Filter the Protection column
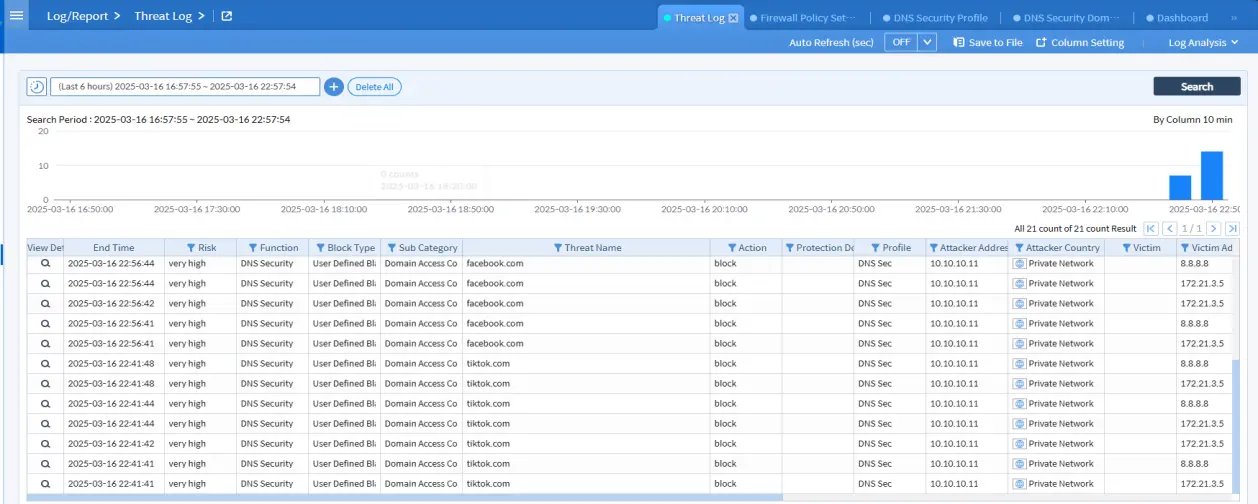This screenshot has width=1258, height=504. (789, 248)
